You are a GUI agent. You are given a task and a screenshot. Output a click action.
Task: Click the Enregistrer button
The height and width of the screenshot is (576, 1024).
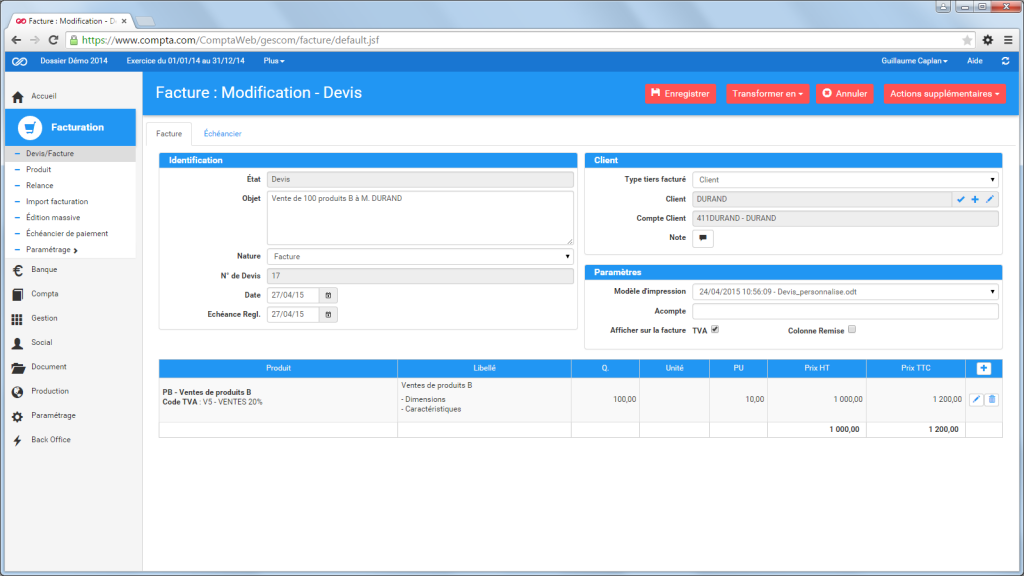click(x=683, y=92)
